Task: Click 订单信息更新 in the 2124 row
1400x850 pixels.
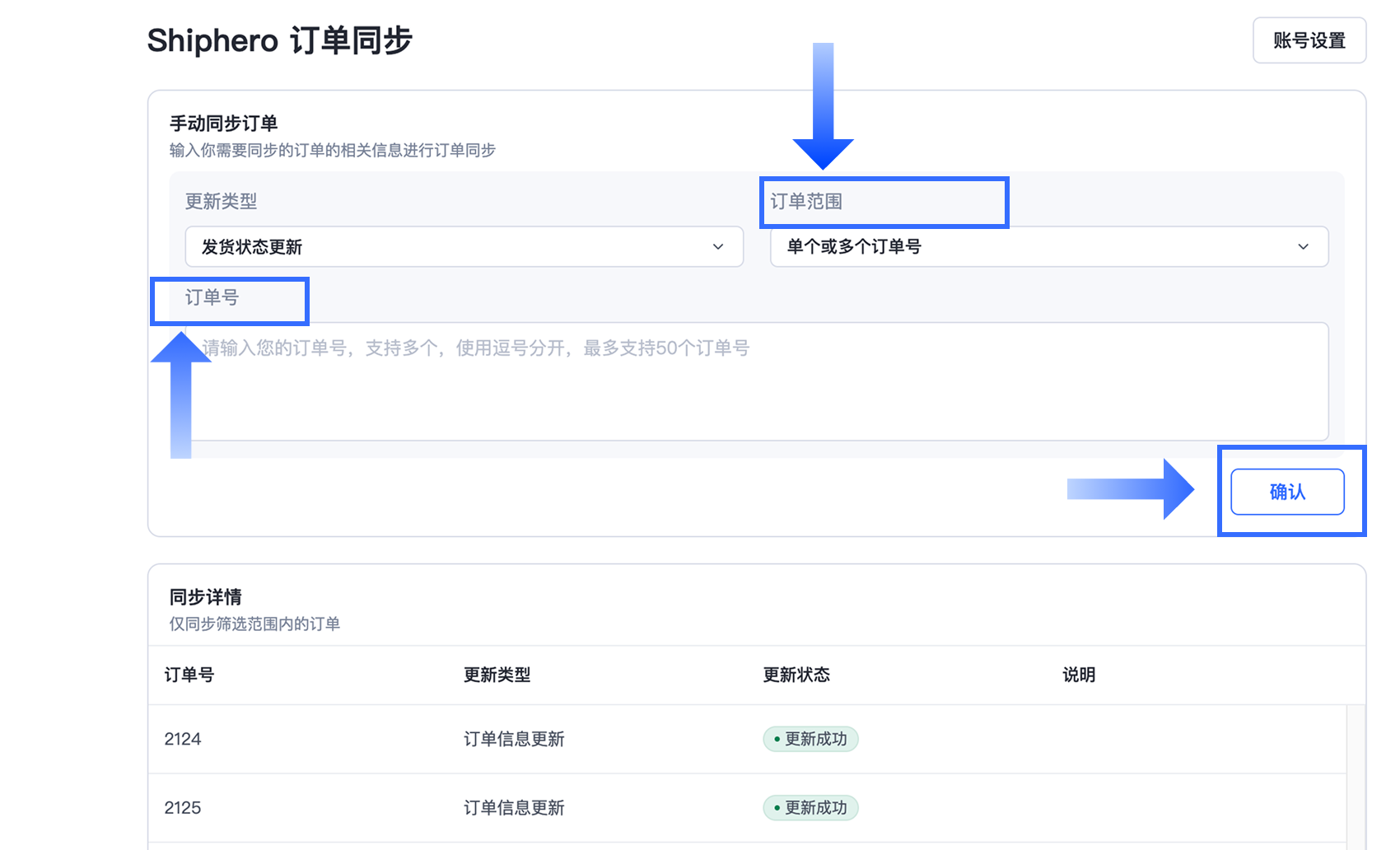Action: pos(514,739)
